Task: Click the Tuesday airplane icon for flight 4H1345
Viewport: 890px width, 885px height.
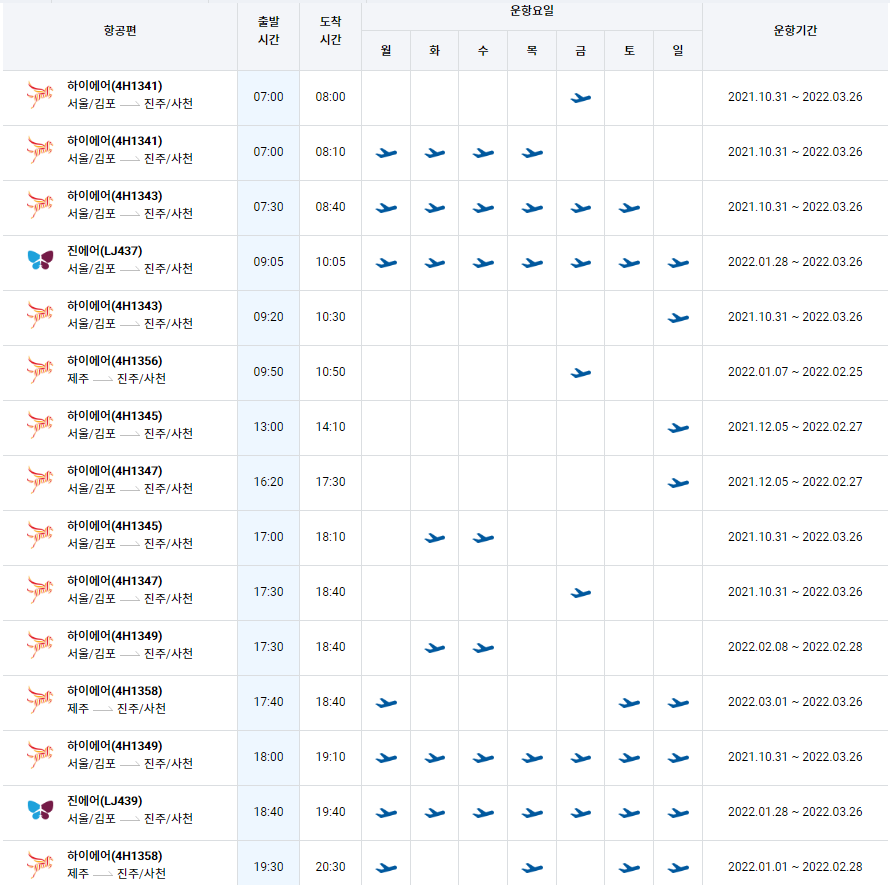Action: coord(434,537)
